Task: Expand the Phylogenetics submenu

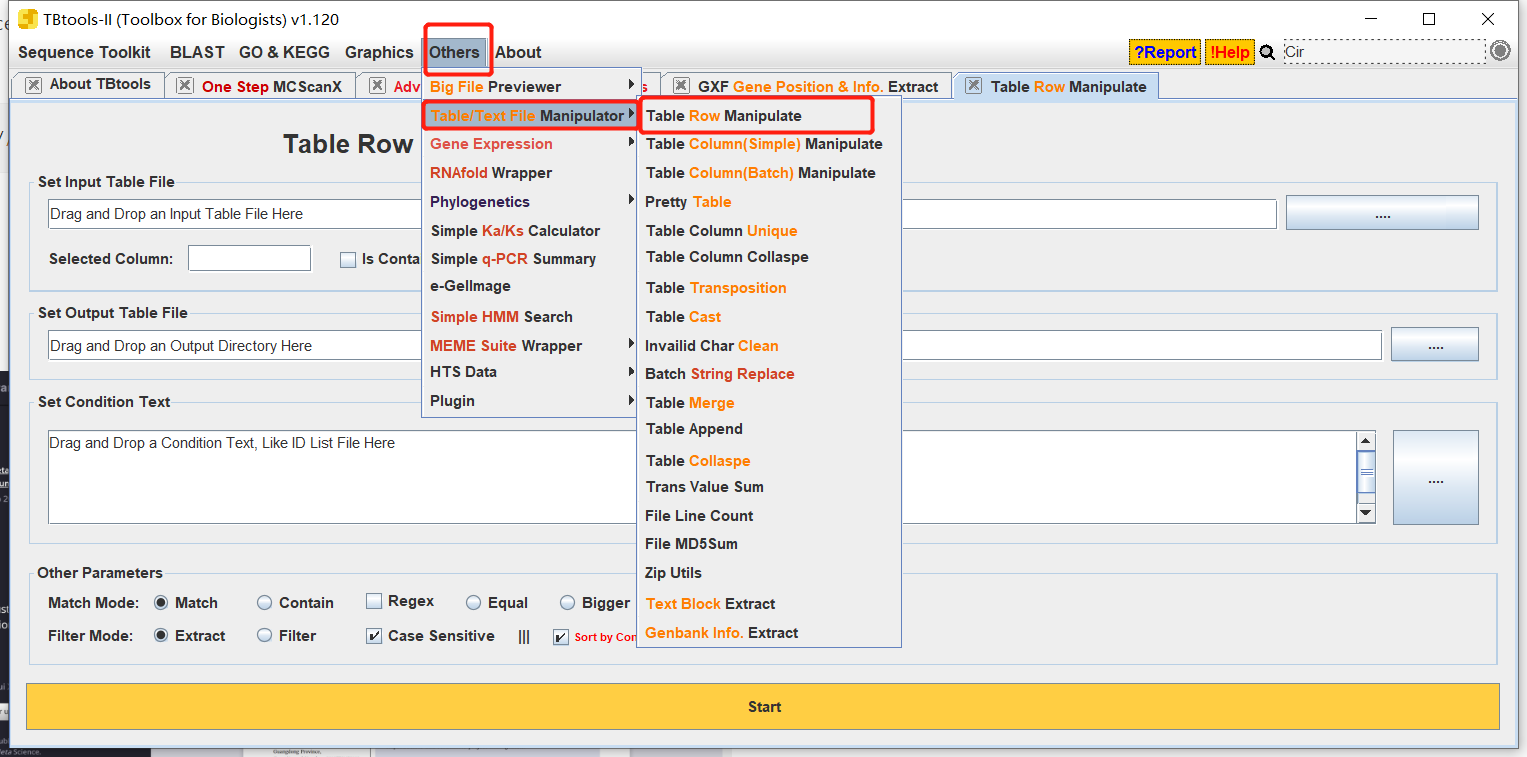Action: (x=529, y=202)
